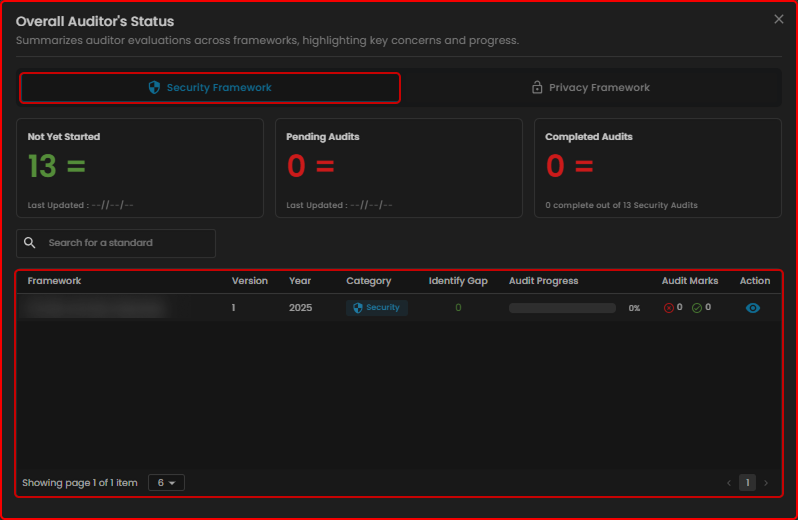Switch to the Security Framework tab
Image resolution: width=798 pixels, height=520 pixels.
click(x=210, y=88)
